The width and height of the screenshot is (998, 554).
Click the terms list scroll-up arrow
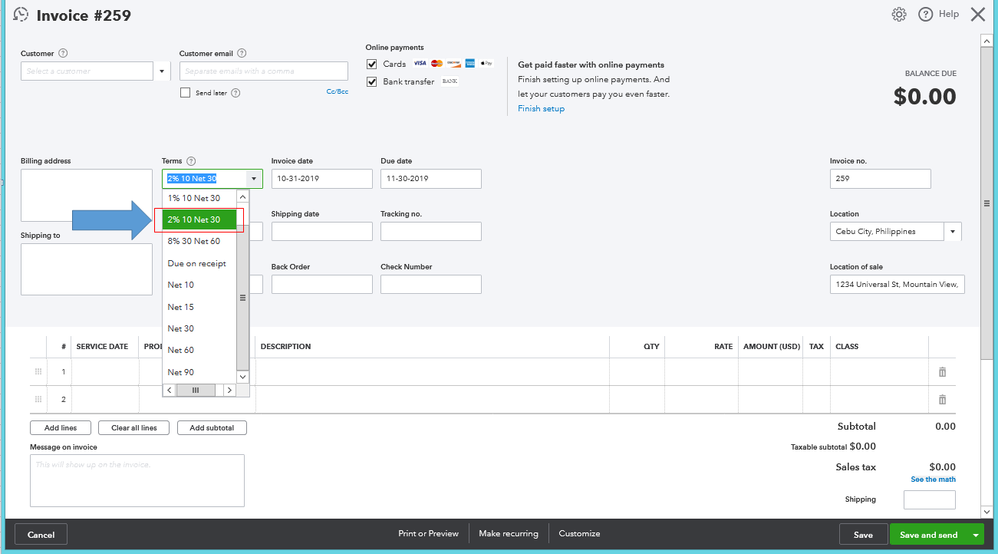click(242, 197)
